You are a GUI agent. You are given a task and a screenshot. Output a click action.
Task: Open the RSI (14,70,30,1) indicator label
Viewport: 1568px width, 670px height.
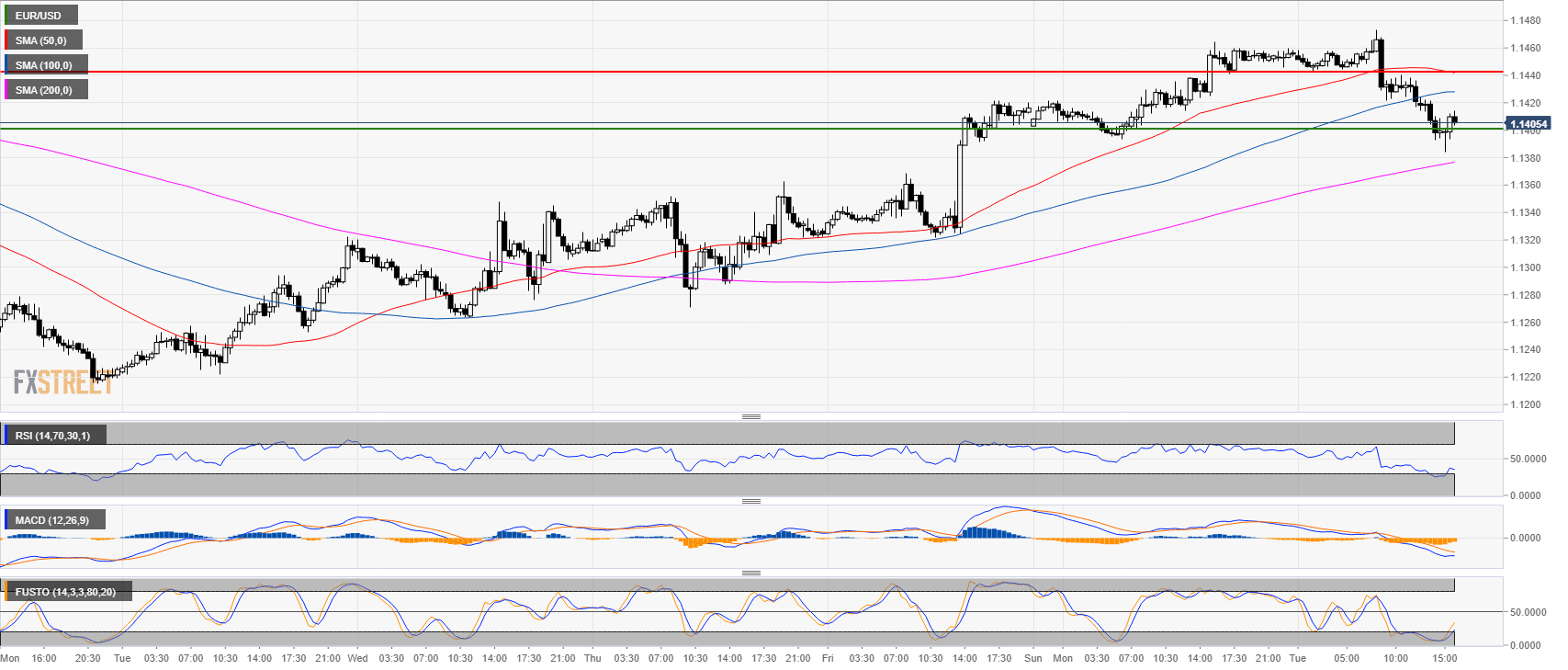point(53,436)
